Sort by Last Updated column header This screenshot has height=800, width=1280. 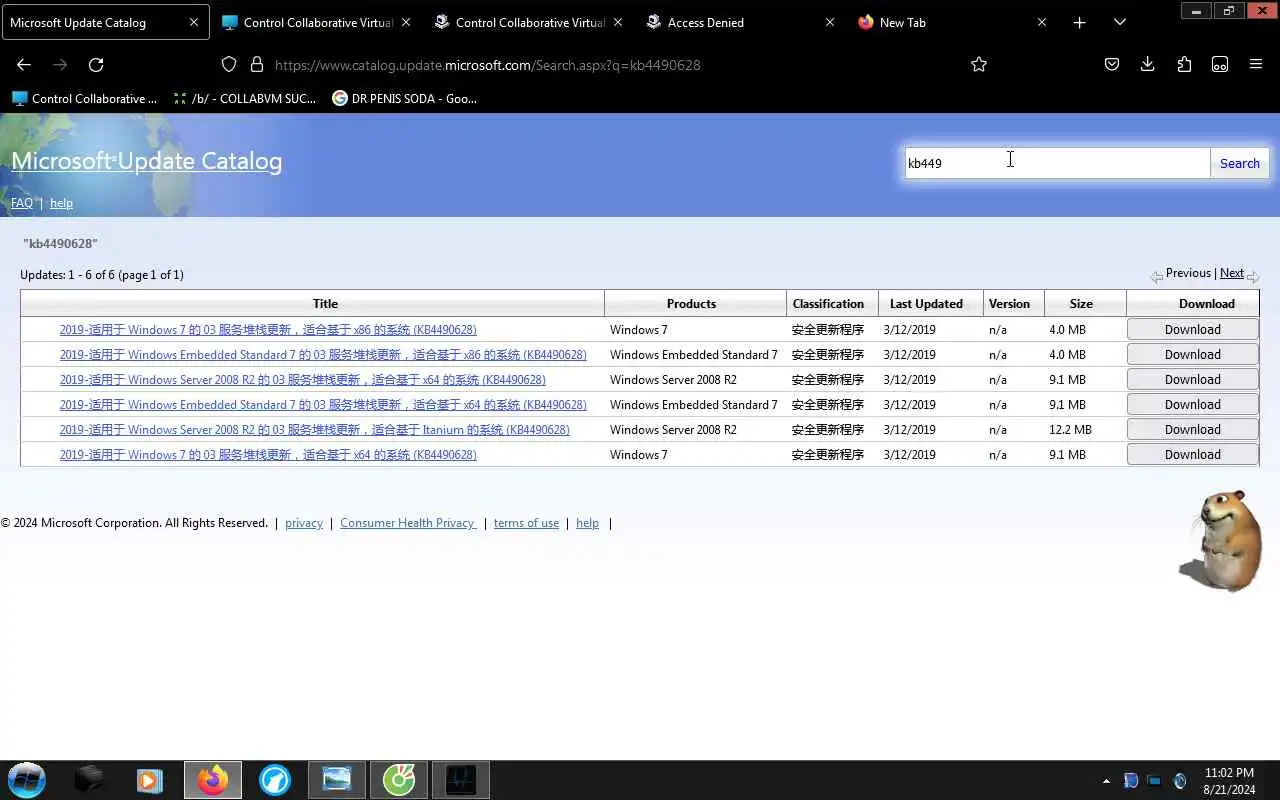click(926, 304)
